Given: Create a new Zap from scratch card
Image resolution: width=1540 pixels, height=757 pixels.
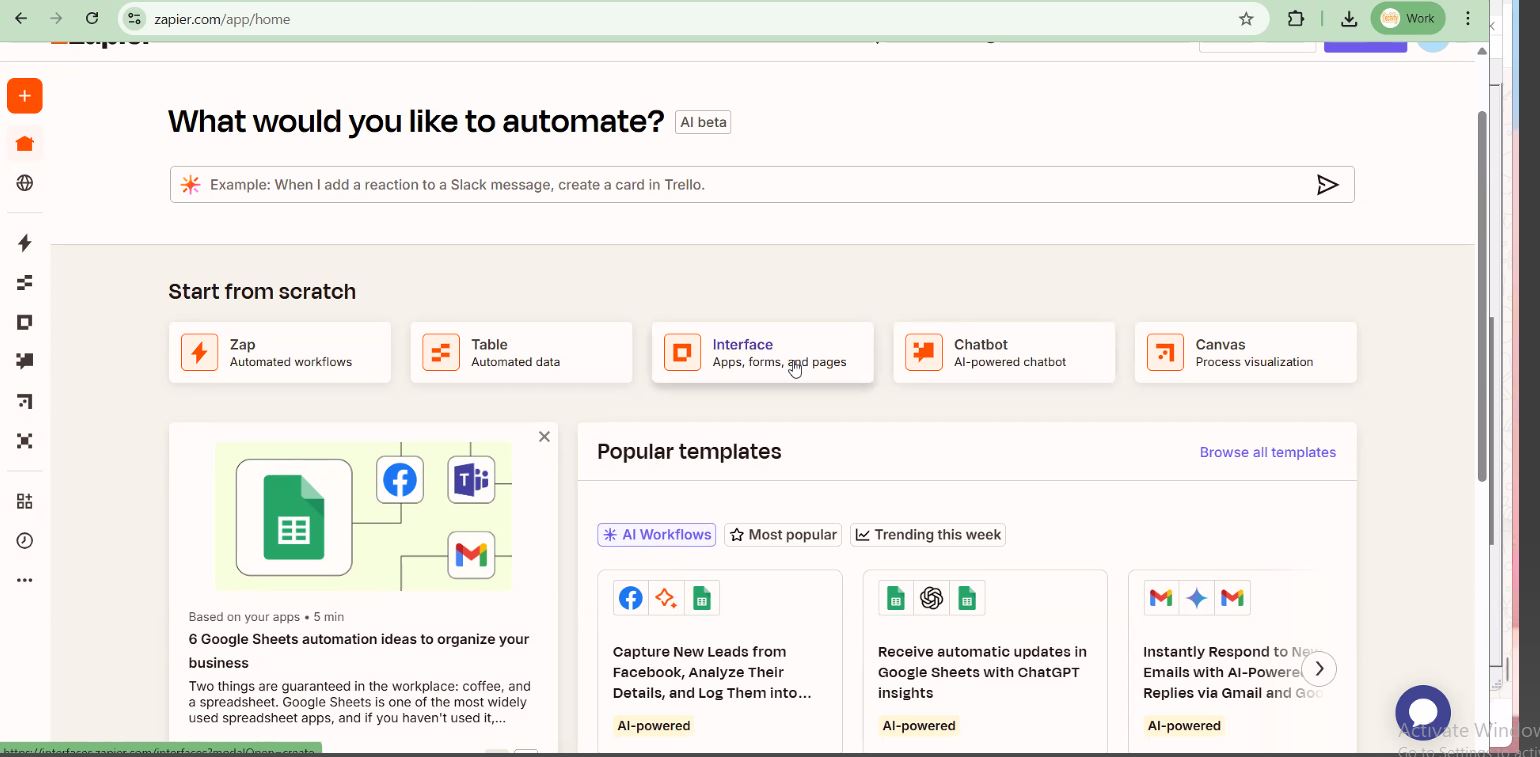Looking at the screenshot, I should pyautogui.click(x=280, y=352).
